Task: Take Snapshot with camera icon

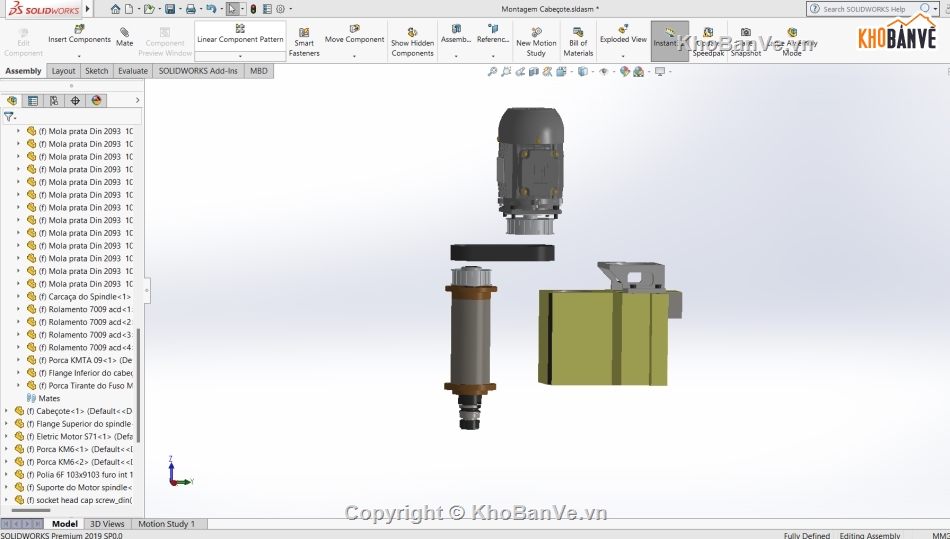Action: (x=746, y=41)
